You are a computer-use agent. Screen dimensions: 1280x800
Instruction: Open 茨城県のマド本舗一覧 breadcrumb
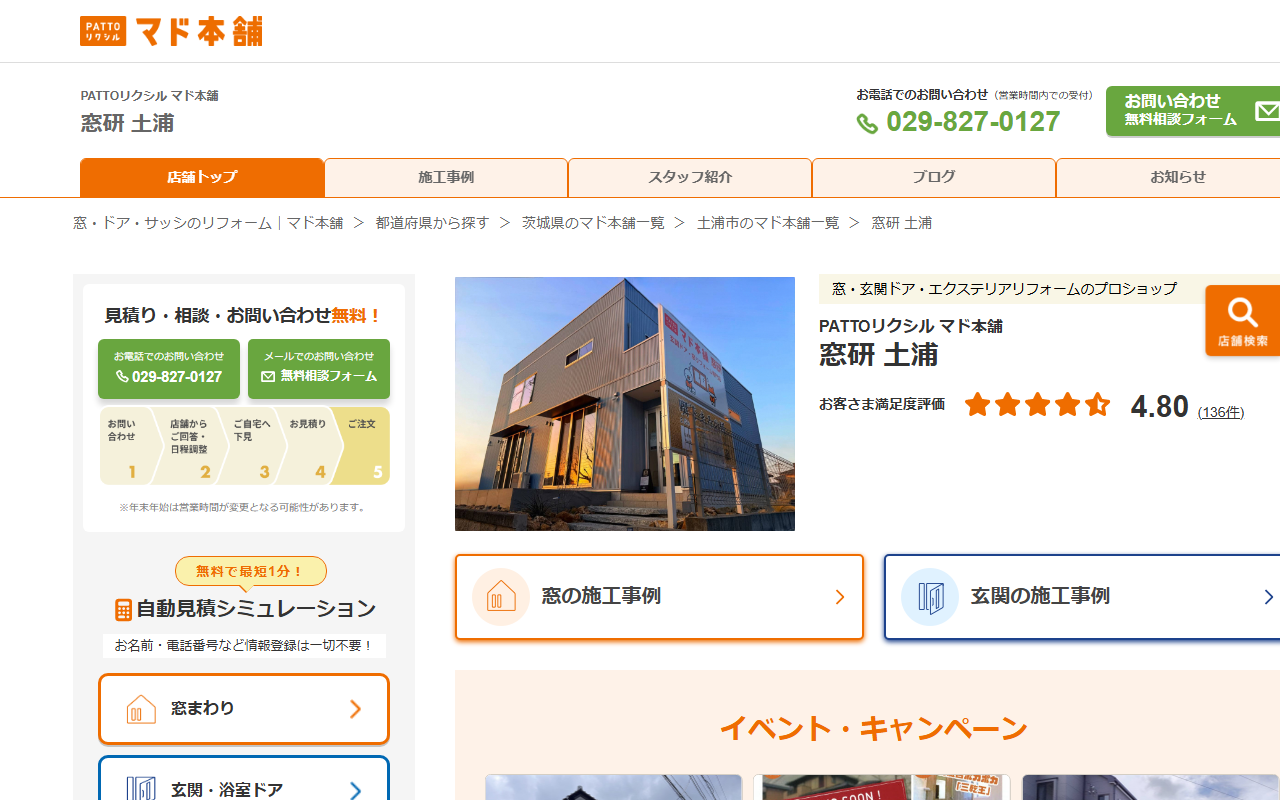pyautogui.click(x=593, y=223)
